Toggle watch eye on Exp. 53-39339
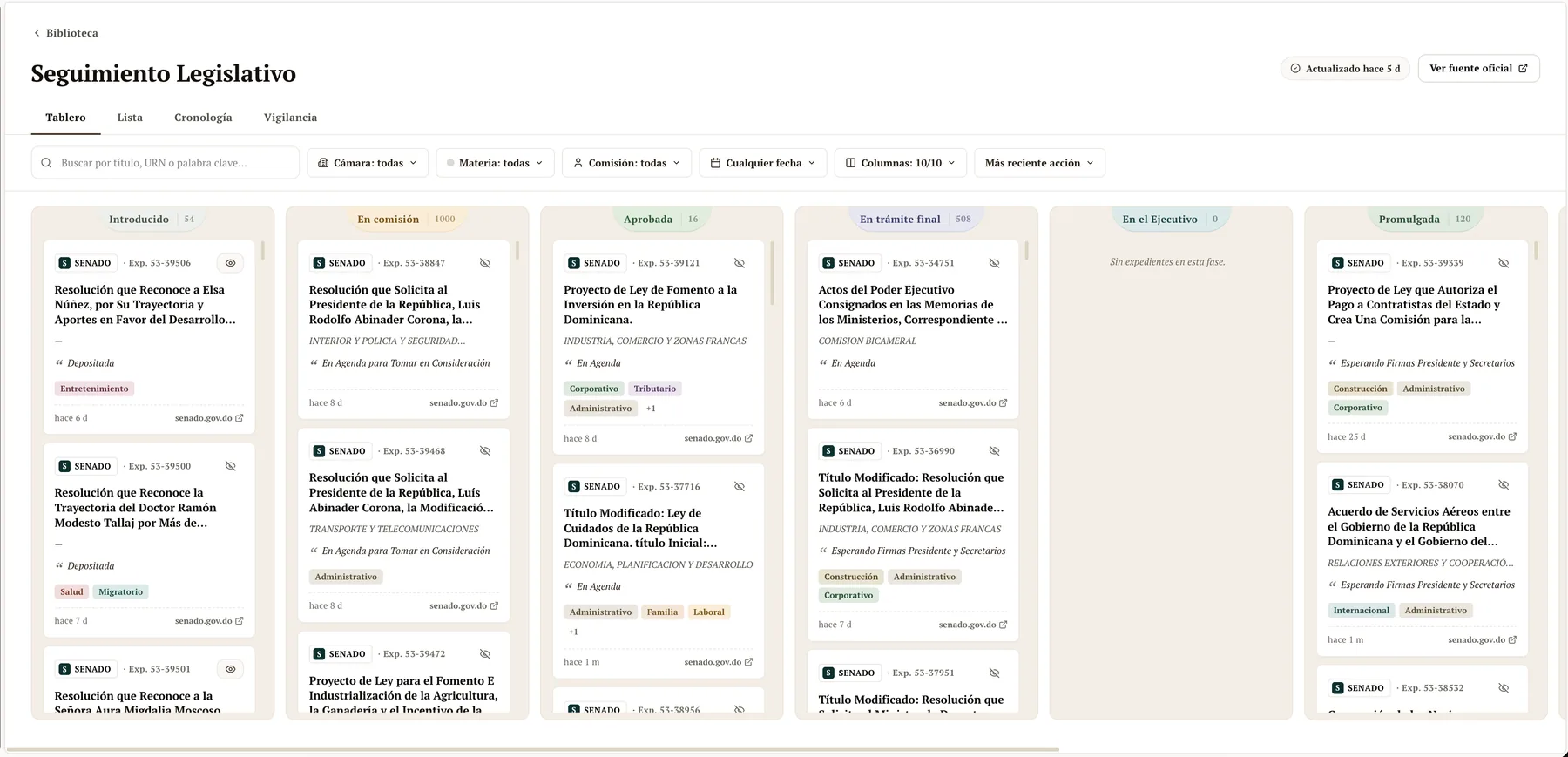This screenshot has width=1568, height=757. (1504, 263)
